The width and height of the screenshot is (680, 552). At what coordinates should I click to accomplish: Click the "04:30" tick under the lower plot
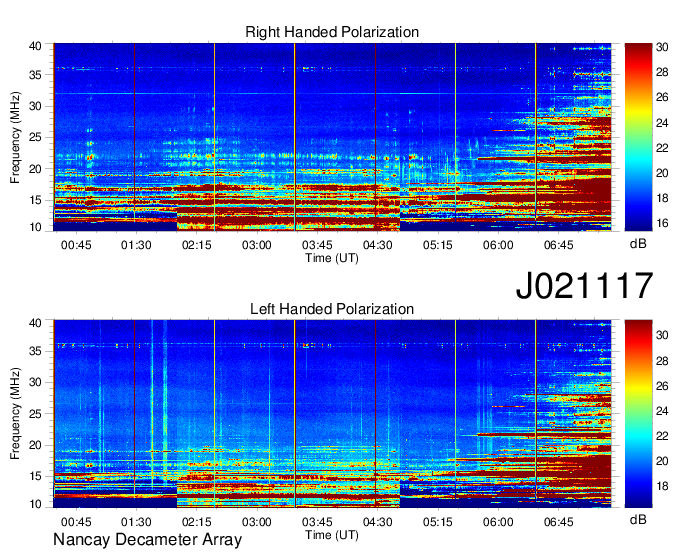point(377,522)
